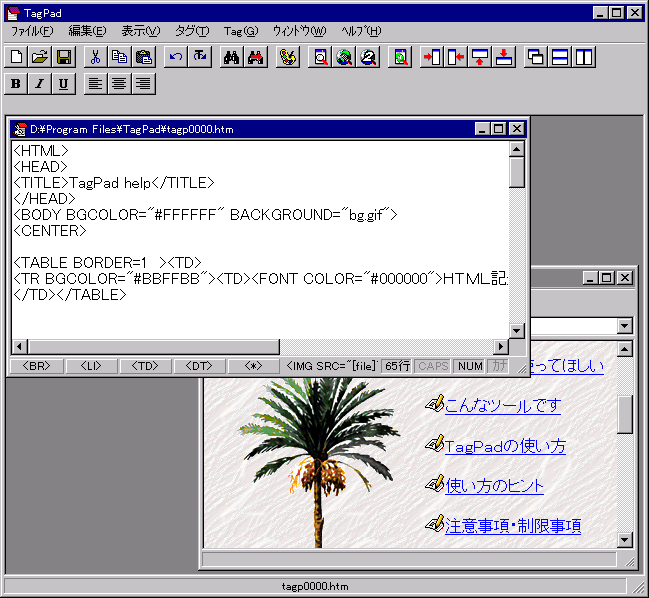Cut selection with the scissors icon
The height and width of the screenshot is (598, 649).
95,57
